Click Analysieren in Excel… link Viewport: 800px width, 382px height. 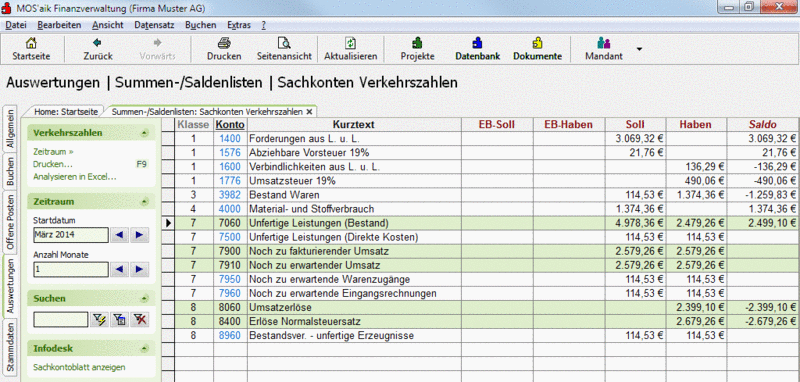[74, 177]
